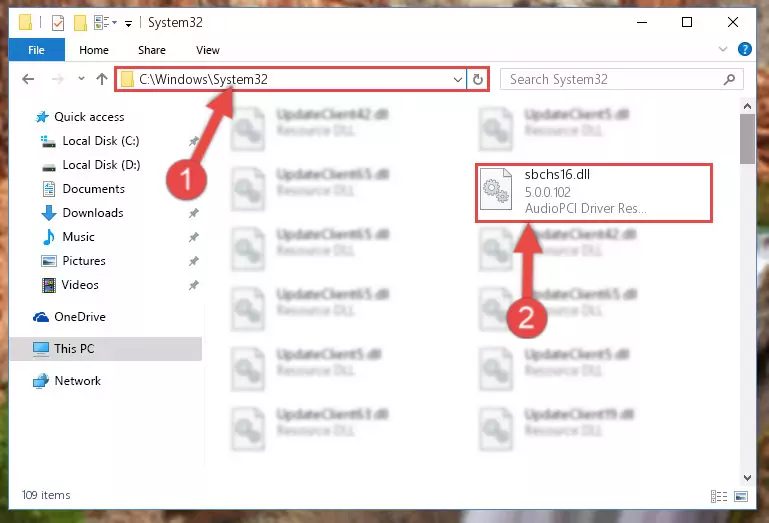The height and width of the screenshot is (523, 769).
Task: Open Downloads in Quick access
Action: (93, 213)
